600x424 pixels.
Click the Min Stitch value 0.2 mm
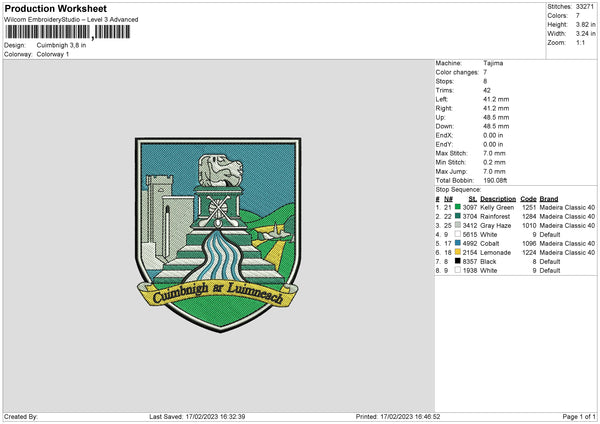point(494,162)
